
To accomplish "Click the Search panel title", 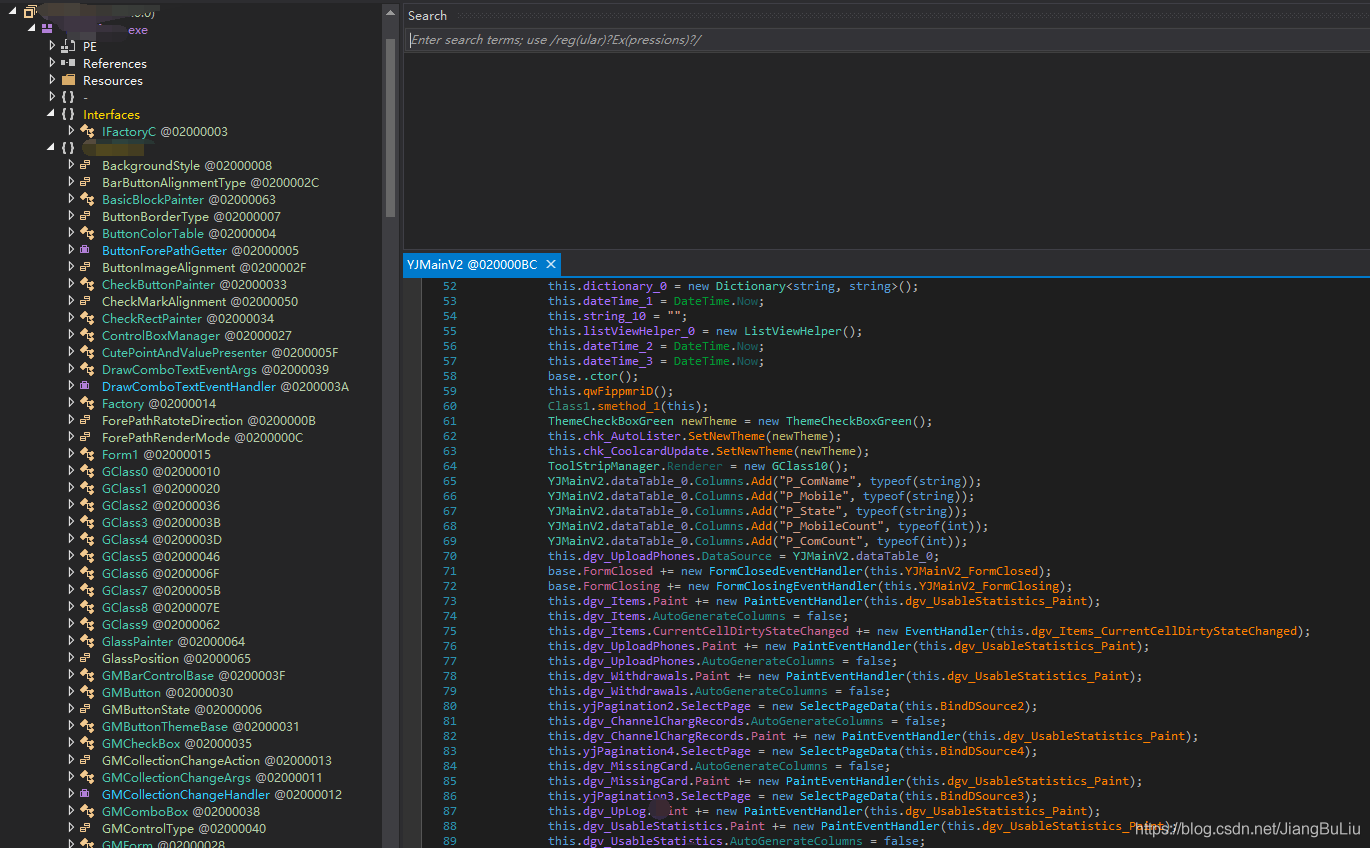I will point(427,15).
